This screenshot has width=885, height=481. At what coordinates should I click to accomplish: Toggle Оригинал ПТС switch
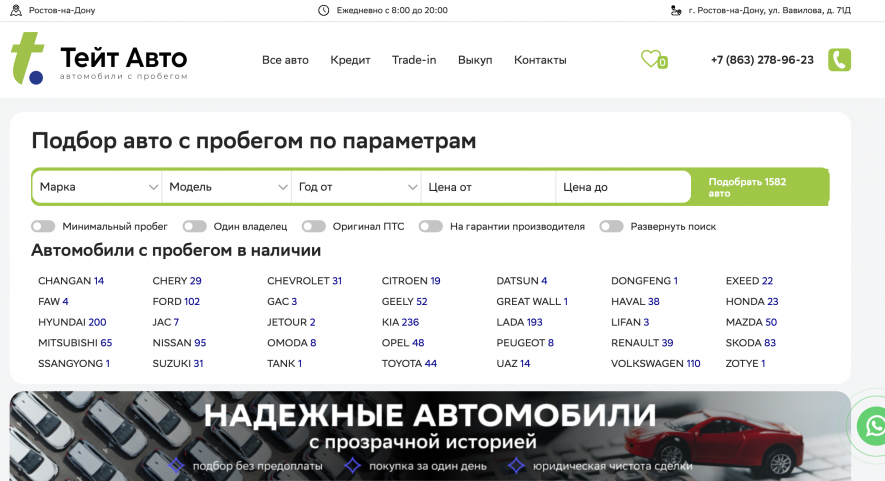click(x=313, y=226)
